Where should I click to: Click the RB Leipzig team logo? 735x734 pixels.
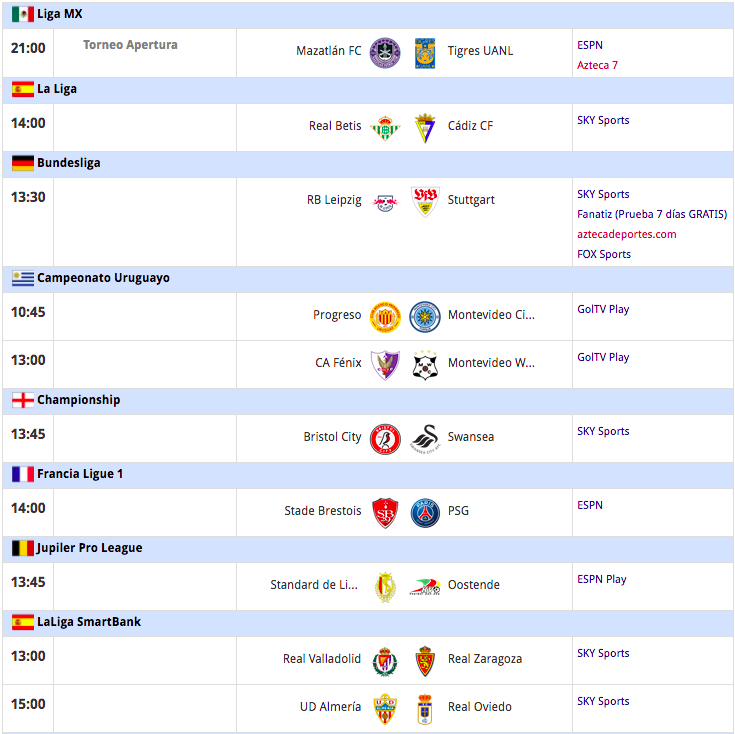tap(385, 201)
